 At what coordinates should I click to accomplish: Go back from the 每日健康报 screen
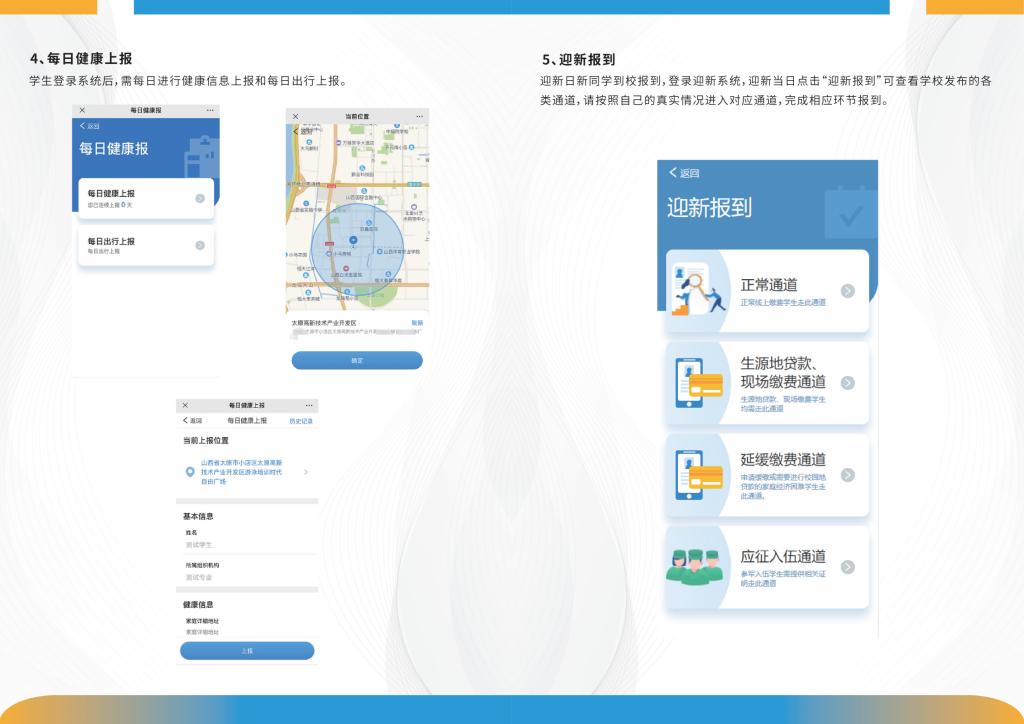(90, 126)
